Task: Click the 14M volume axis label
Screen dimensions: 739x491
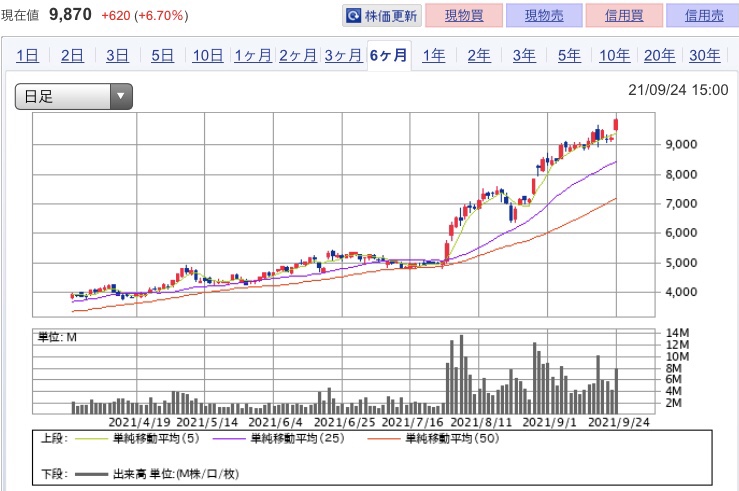Action: point(677,334)
